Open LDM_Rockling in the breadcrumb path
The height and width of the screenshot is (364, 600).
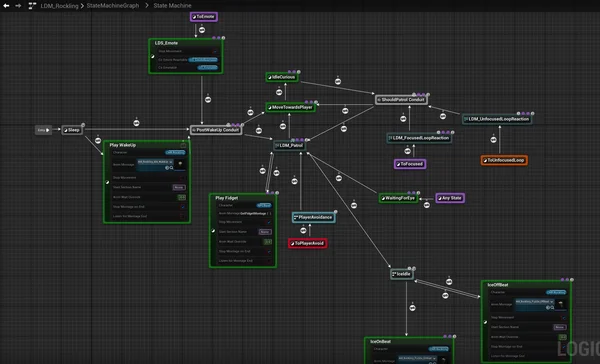coord(59,6)
